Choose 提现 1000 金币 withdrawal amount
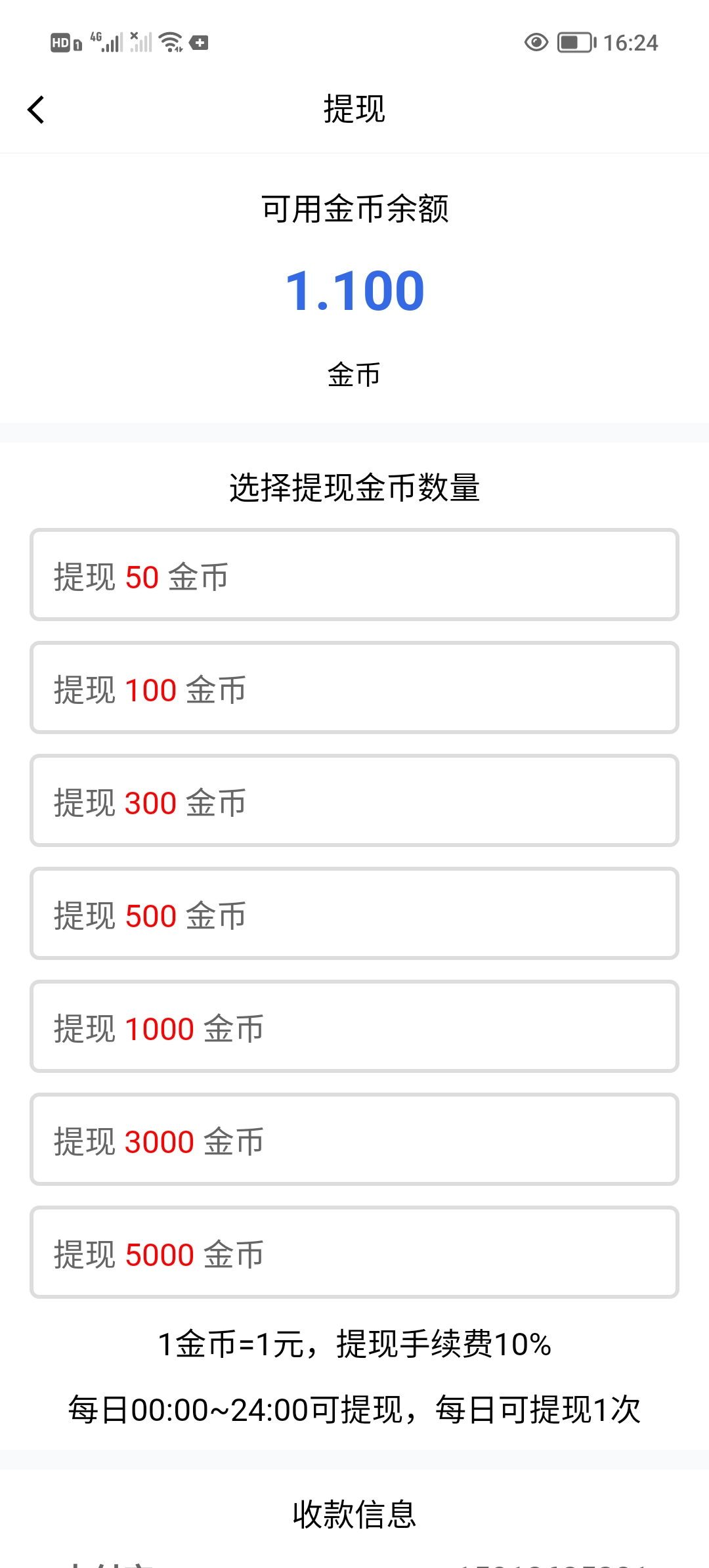The width and height of the screenshot is (709, 1568). [354, 1027]
